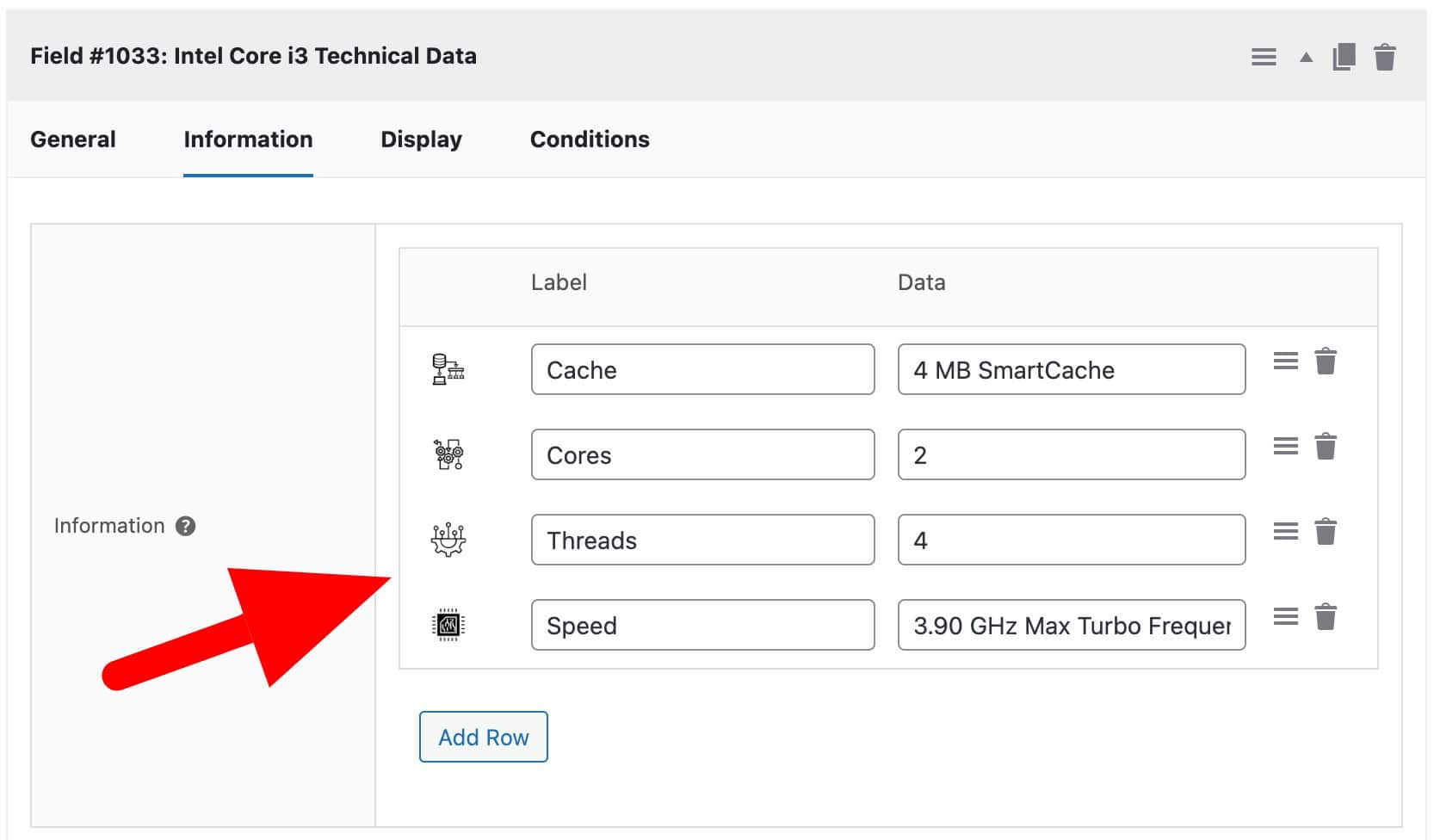Switch to the General tab
Screen dimensions: 1434x840
(x=72, y=139)
